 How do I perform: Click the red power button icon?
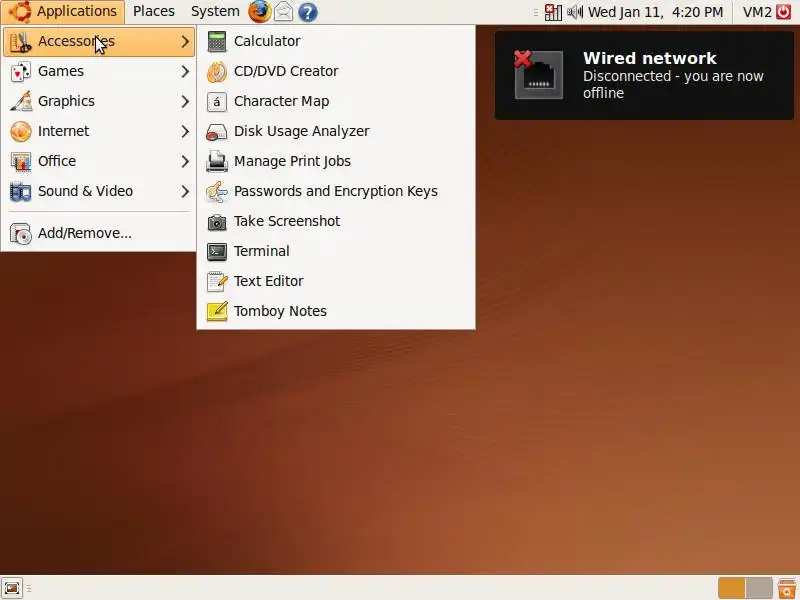784,12
